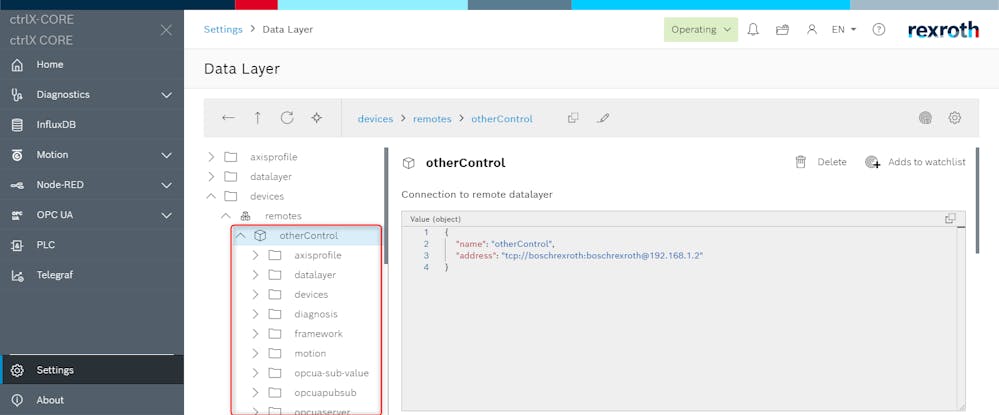Click the Telegraf chart icon

17,275
